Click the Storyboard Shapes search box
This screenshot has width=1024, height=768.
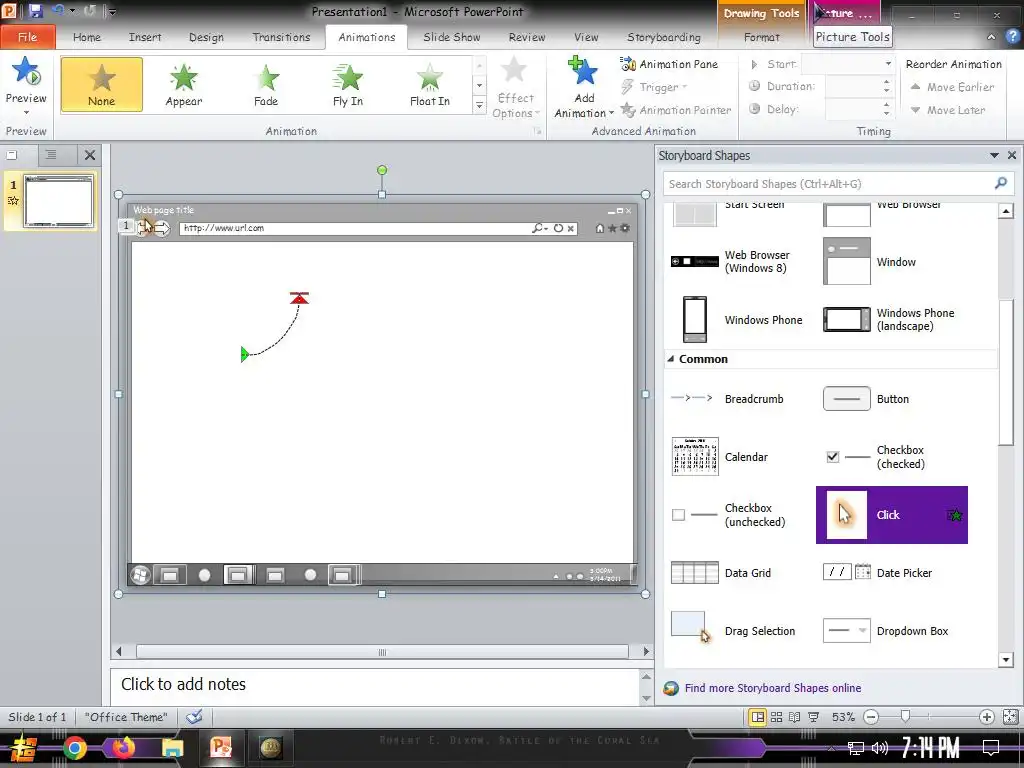826,184
